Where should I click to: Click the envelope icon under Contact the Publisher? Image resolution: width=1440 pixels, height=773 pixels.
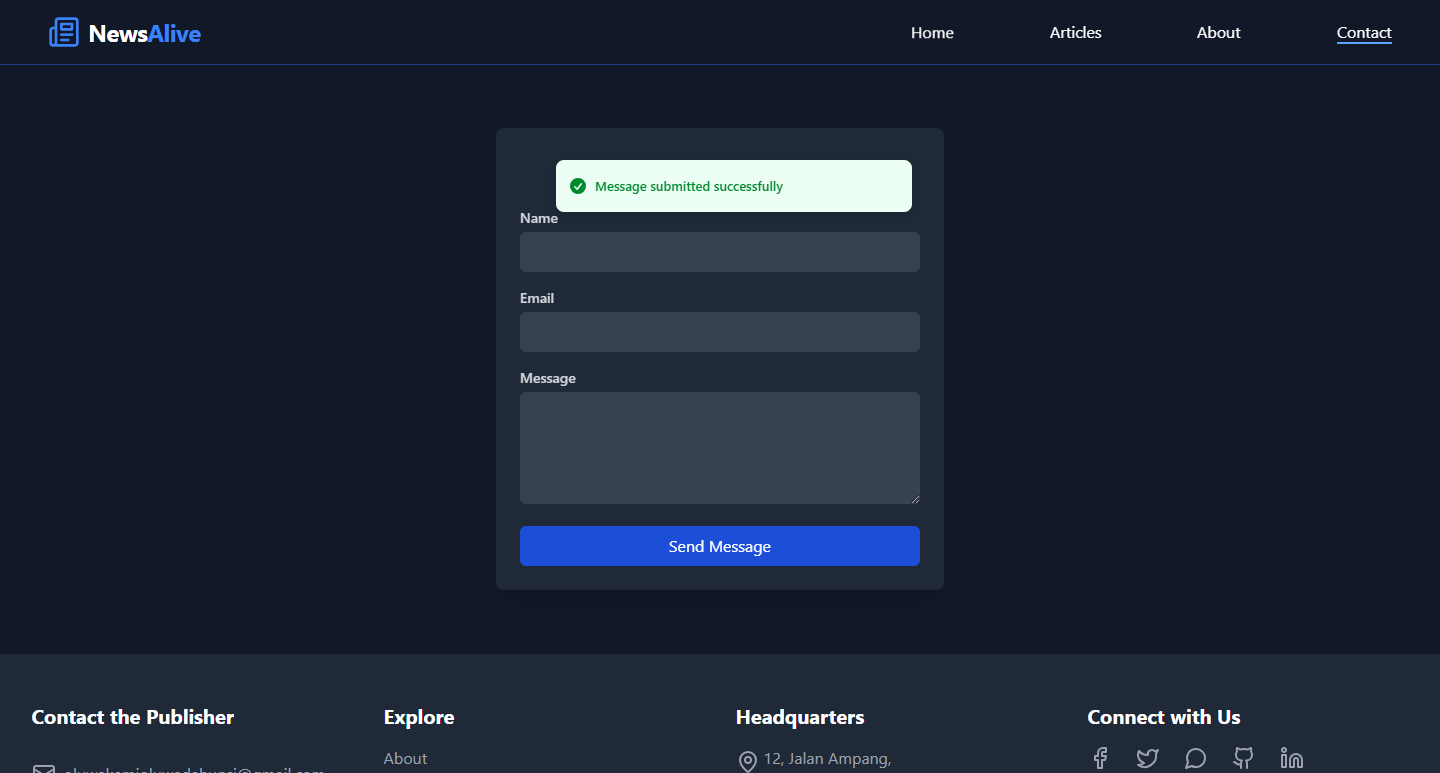[43, 769]
